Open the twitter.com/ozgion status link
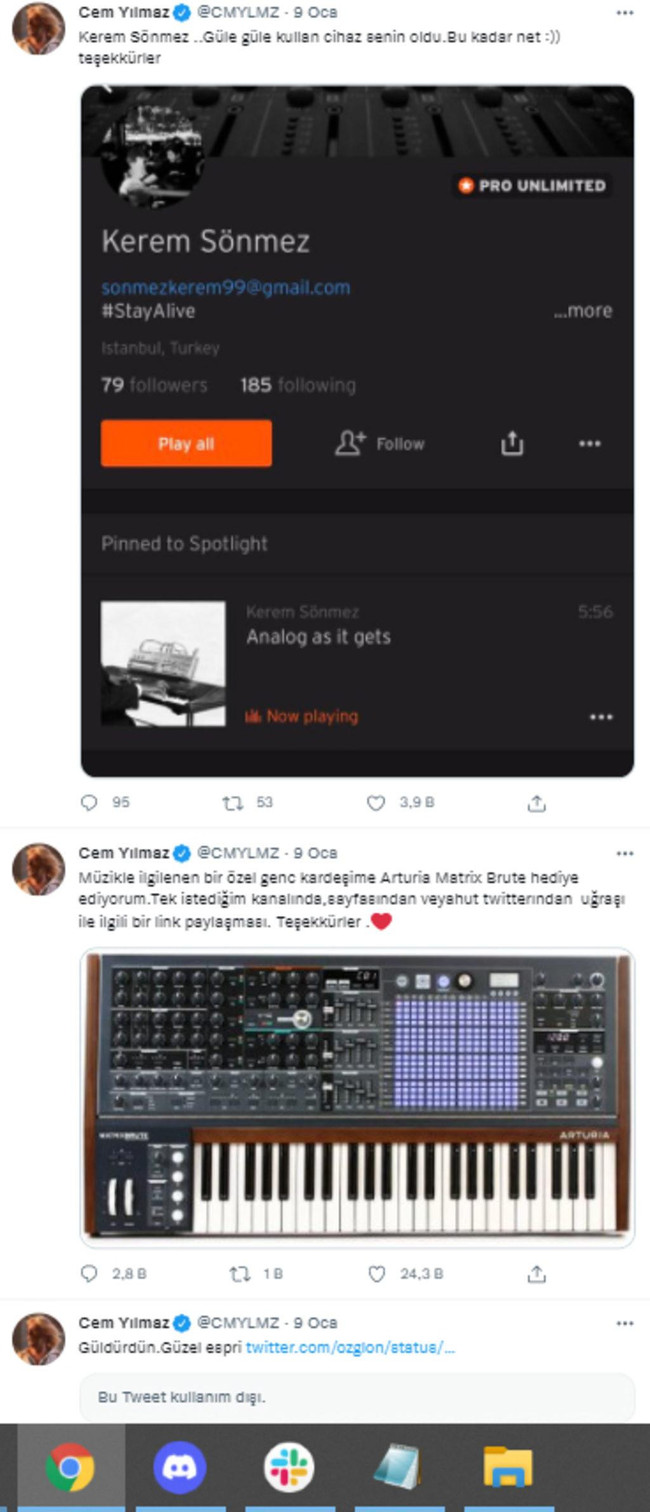Image resolution: width=650 pixels, height=1512 pixels. point(350,1348)
